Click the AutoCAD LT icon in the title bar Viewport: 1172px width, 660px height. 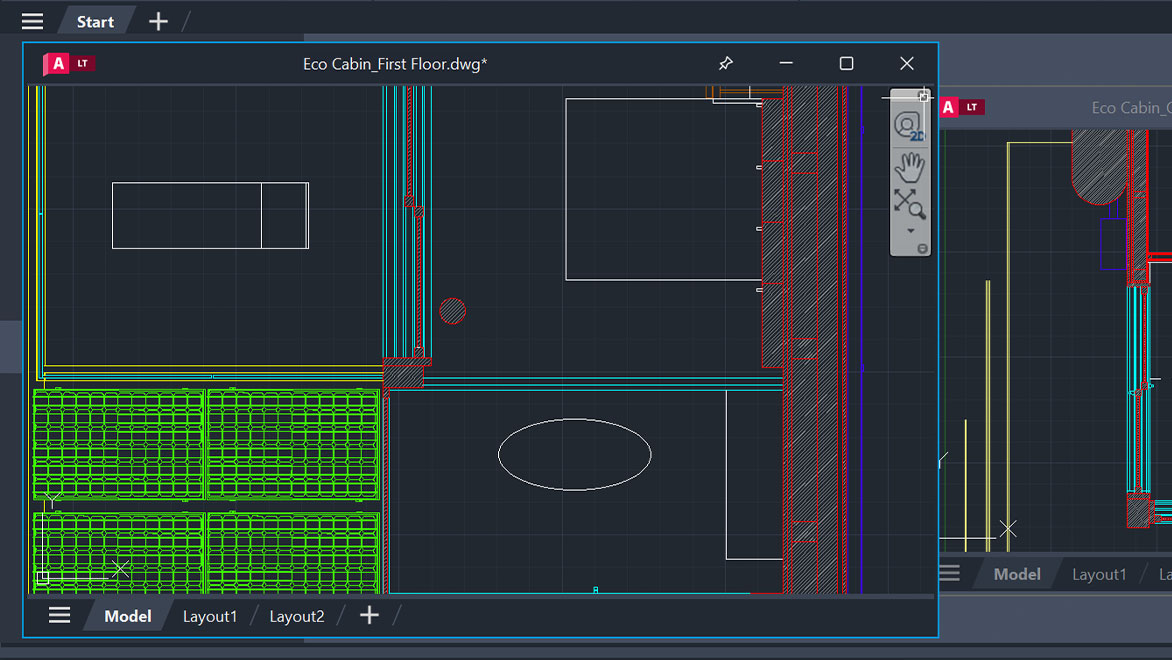(68, 62)
